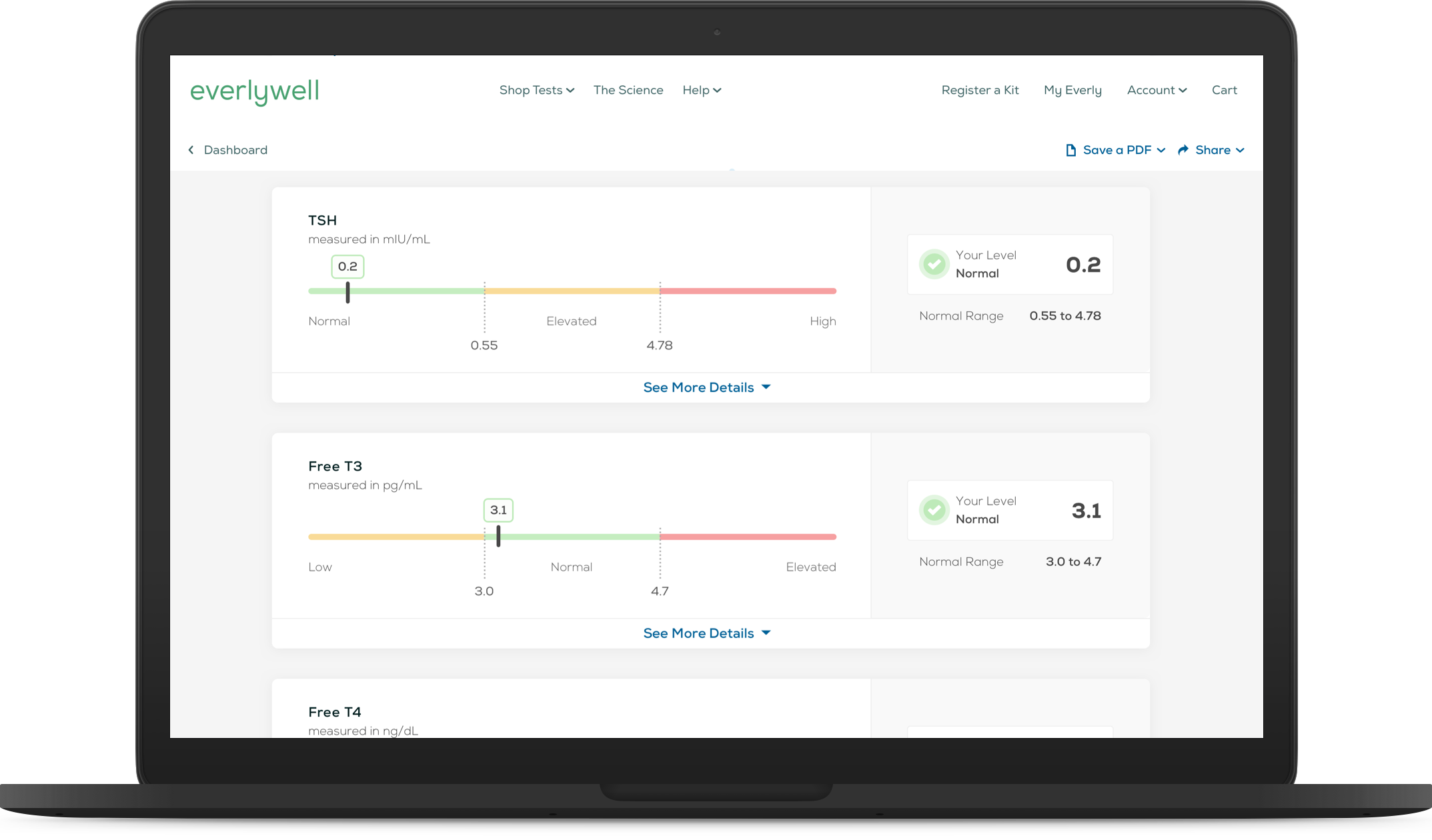Expand See More Details for Free T3
Image resolution: width=1432 pixels, height=840 pixels.
click(x=707, y=633)
